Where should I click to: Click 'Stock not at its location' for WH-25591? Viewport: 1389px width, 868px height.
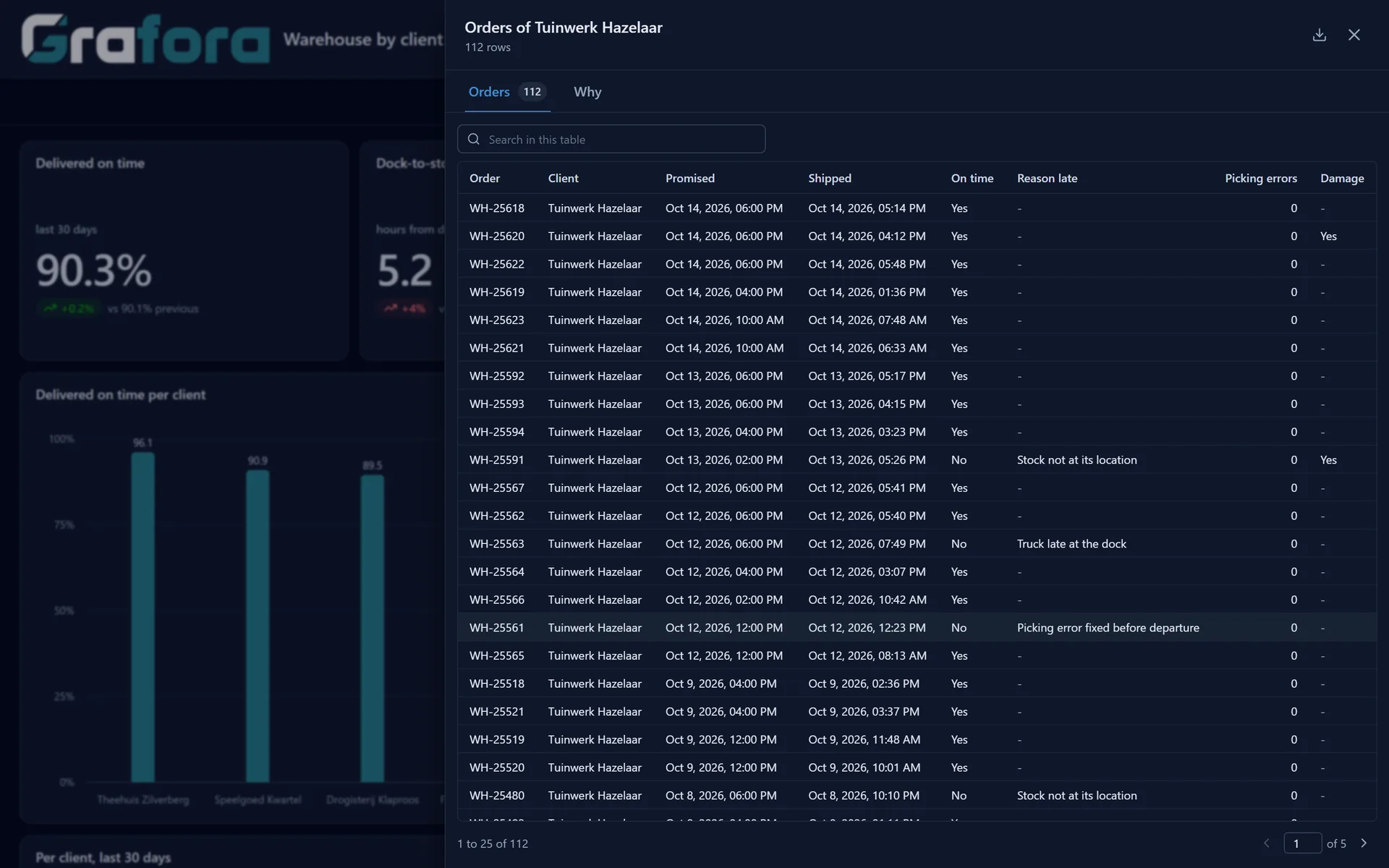click(x=1076, y=460)
